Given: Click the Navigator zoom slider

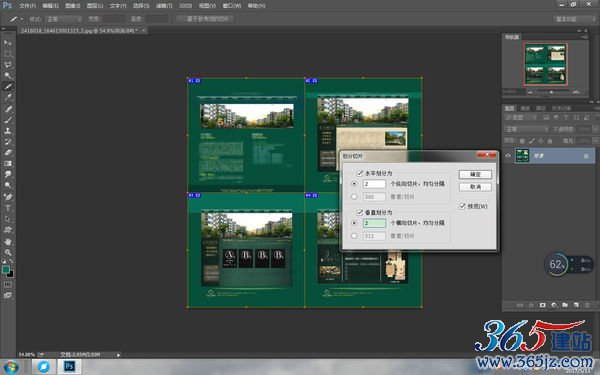Looking at the screenshot, I should click(551, 92).
